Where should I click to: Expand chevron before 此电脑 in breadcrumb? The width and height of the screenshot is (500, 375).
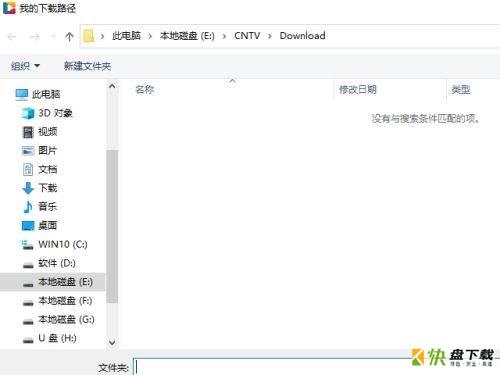click(102, 36)
